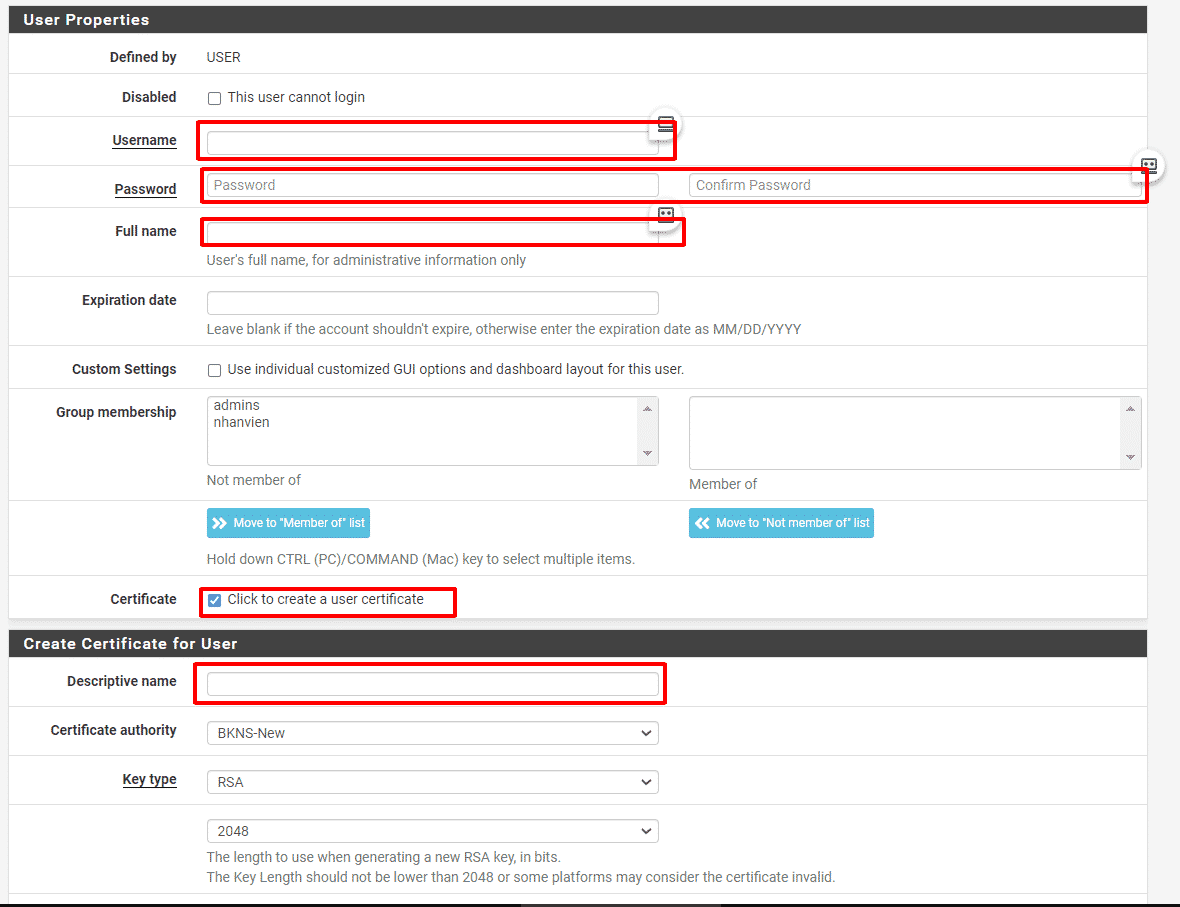This screenshot has width=1180, height=907.
Task: Select nhanvien in the group list
Action: tap(242, 422)
